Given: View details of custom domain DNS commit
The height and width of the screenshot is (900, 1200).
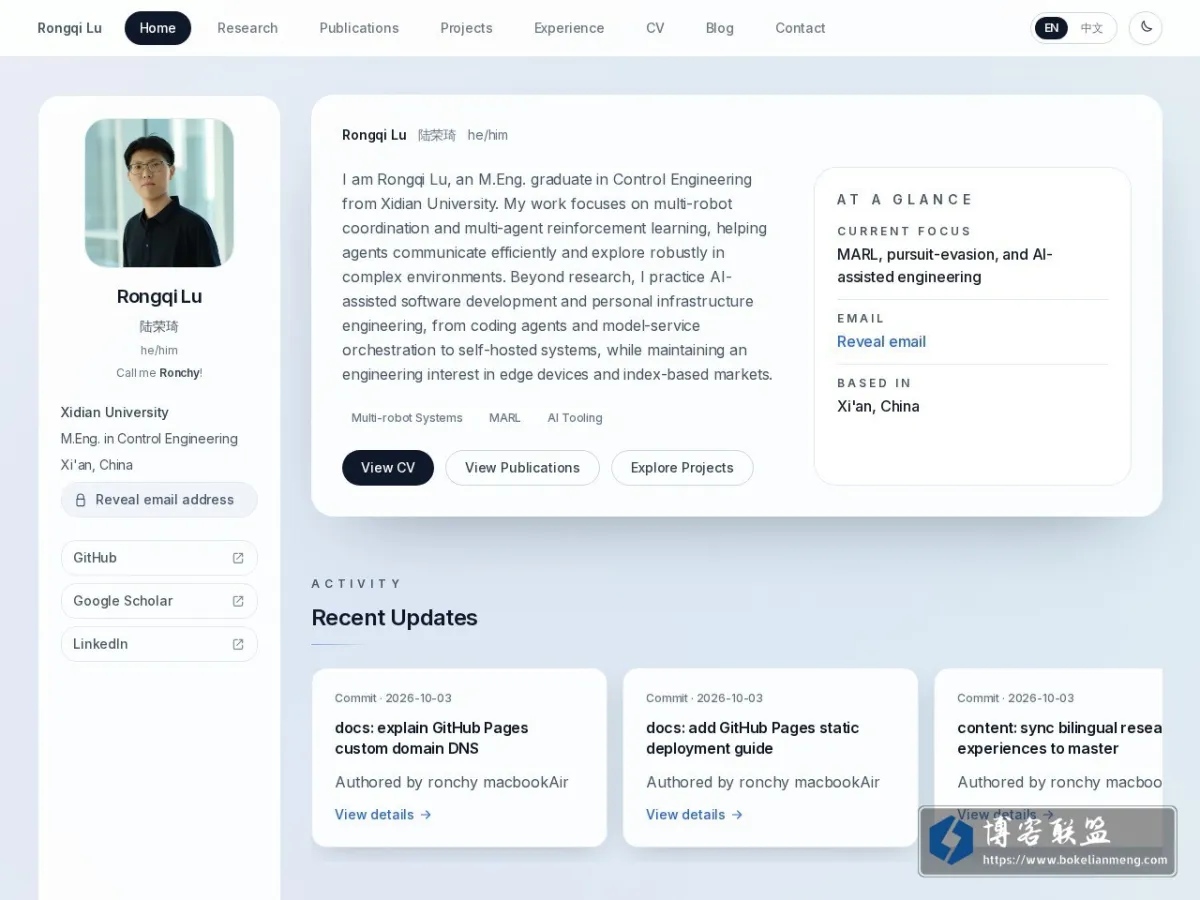Looking at the screenshot, I should click(383, 815).
